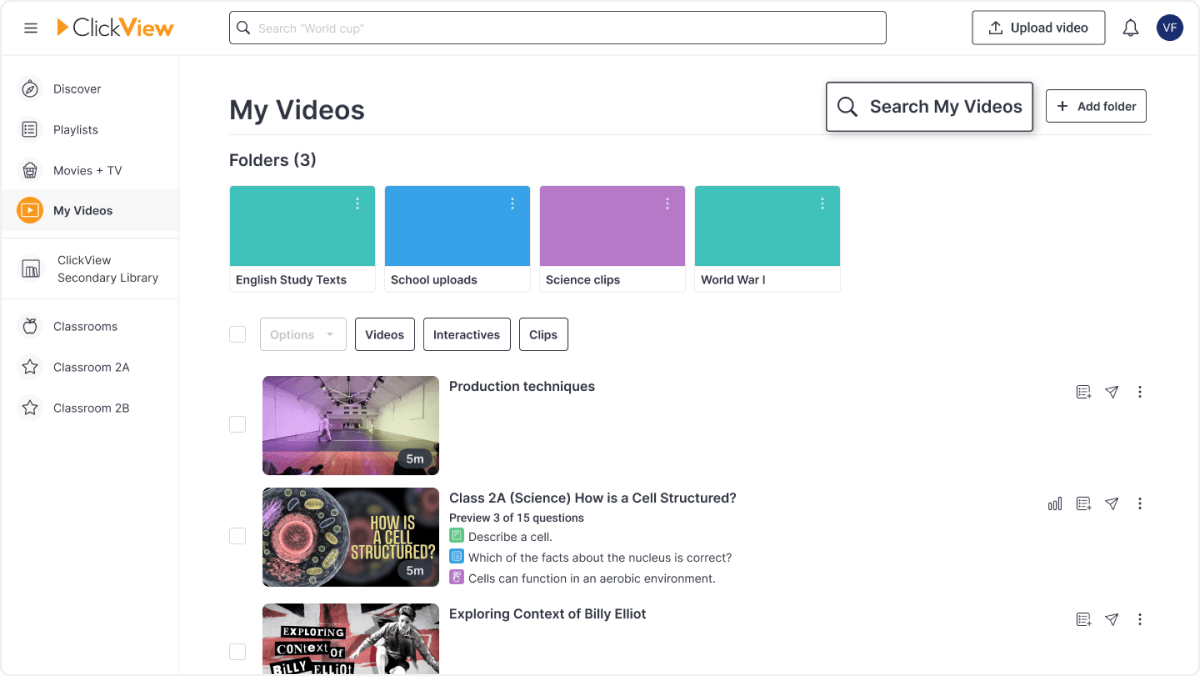Open the hamburger navigation menu
1200x676 pixels.
coord(31,28)
